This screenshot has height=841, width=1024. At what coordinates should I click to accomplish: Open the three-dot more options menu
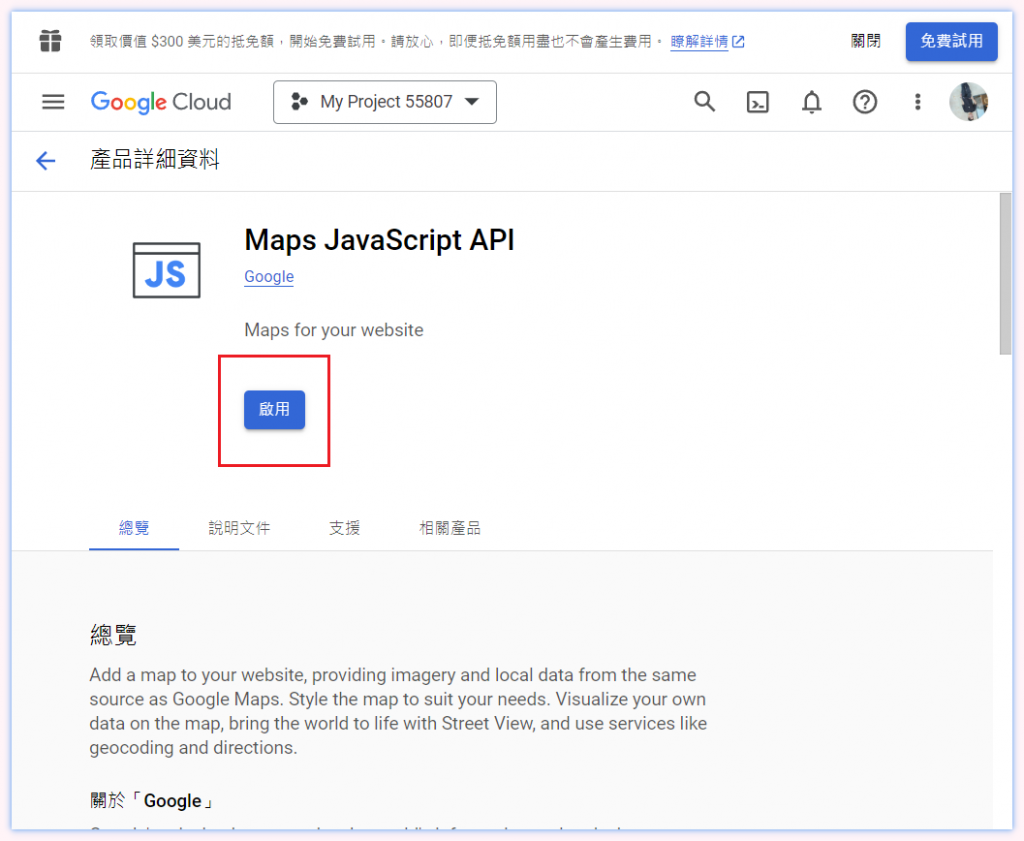click(918, 102)
